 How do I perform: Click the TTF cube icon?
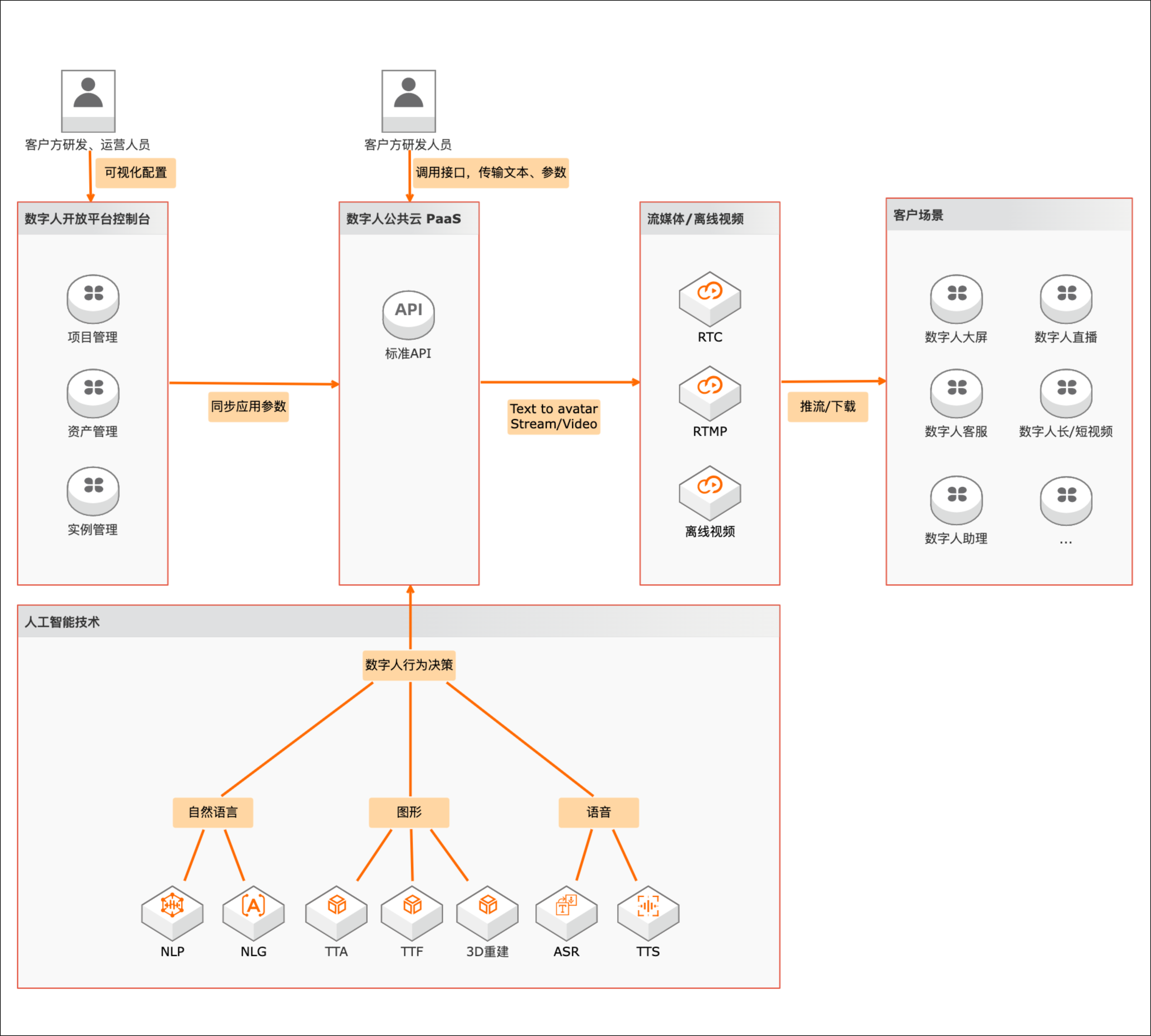pyautogui.click(x=412, y=913)
